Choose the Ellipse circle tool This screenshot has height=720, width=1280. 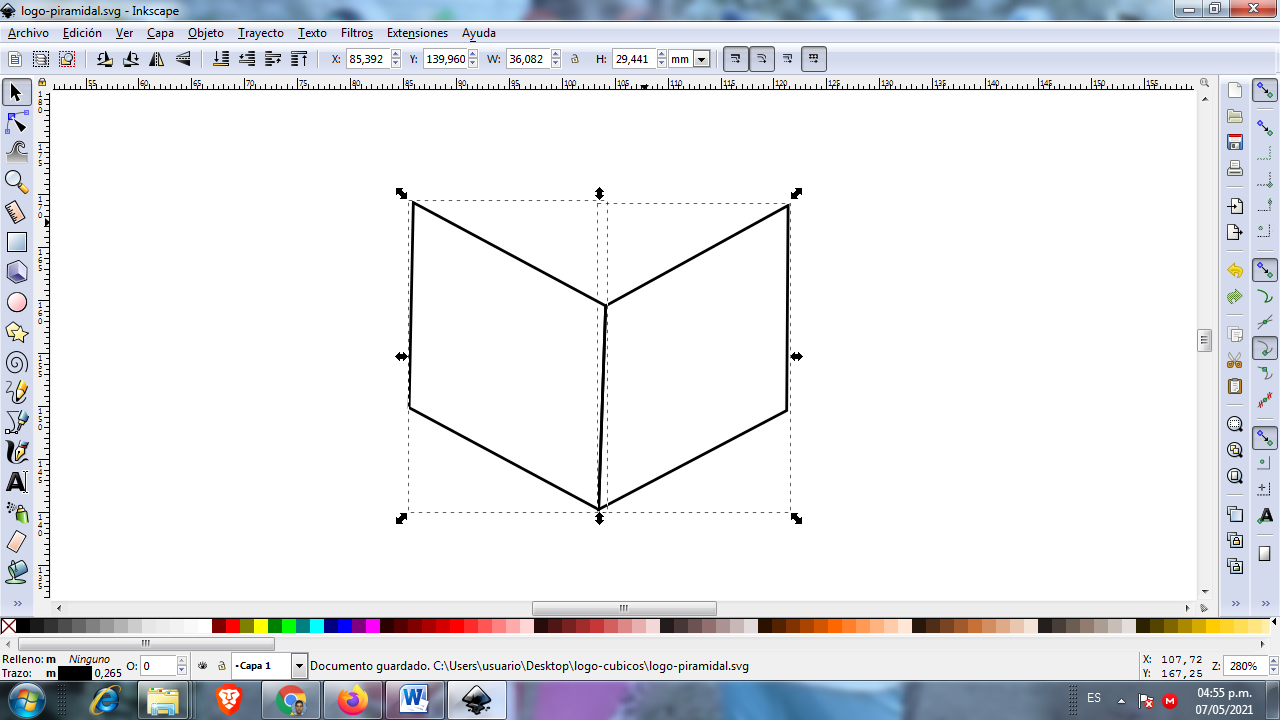click(16, 302)
